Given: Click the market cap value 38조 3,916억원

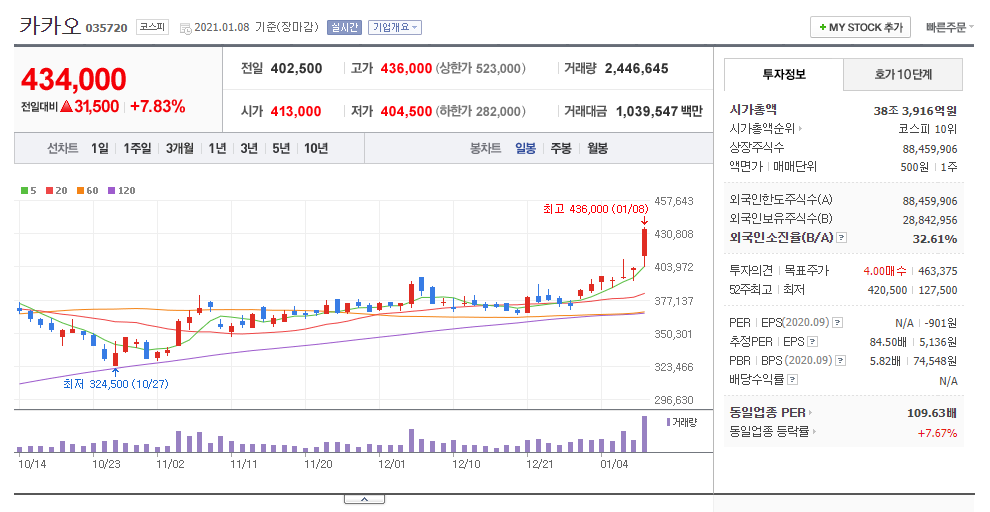Looking at the screenshot, I should click(915, 110).
